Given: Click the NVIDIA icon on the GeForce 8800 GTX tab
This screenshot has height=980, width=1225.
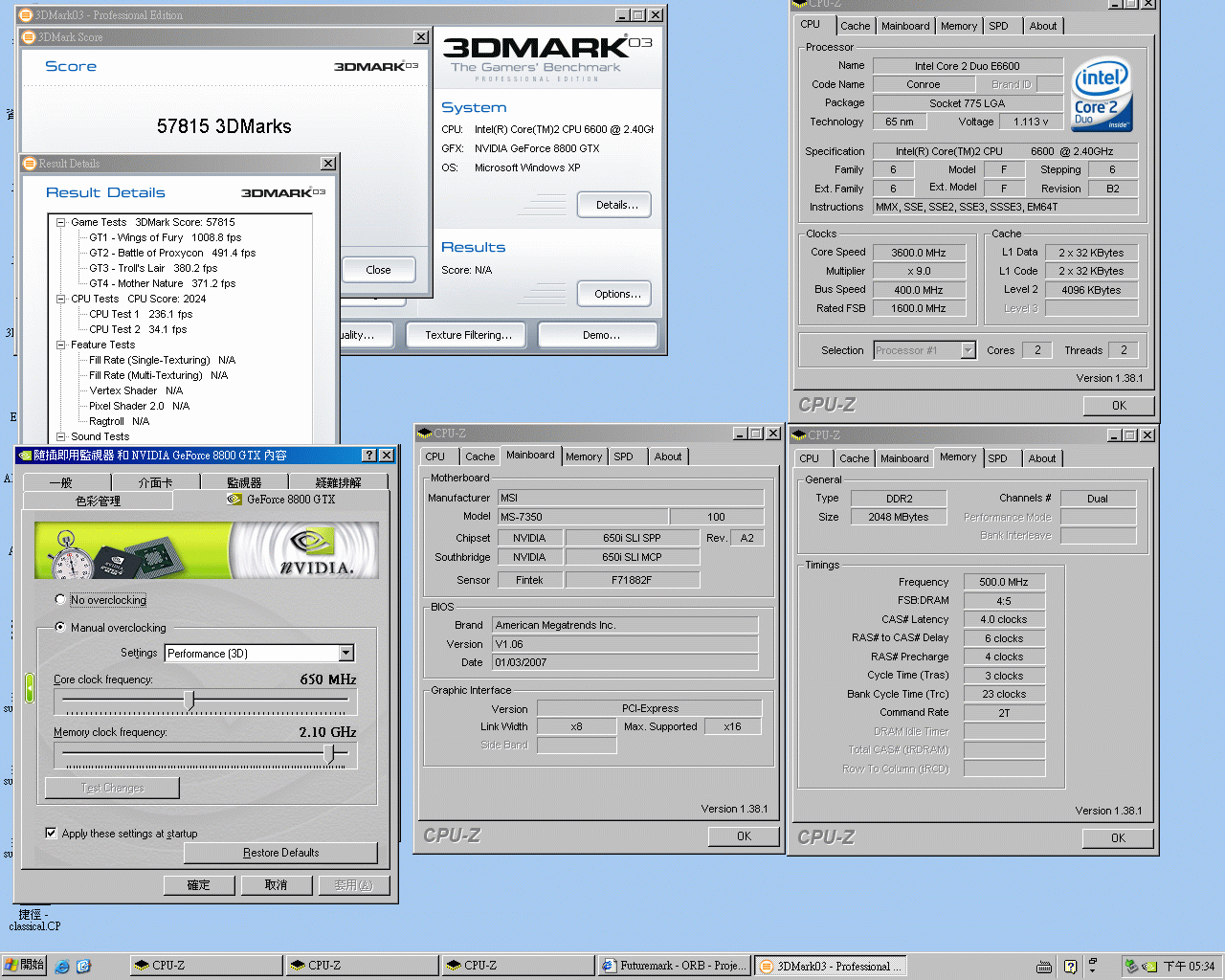Looking at the screenshot, I should [234, 500].
